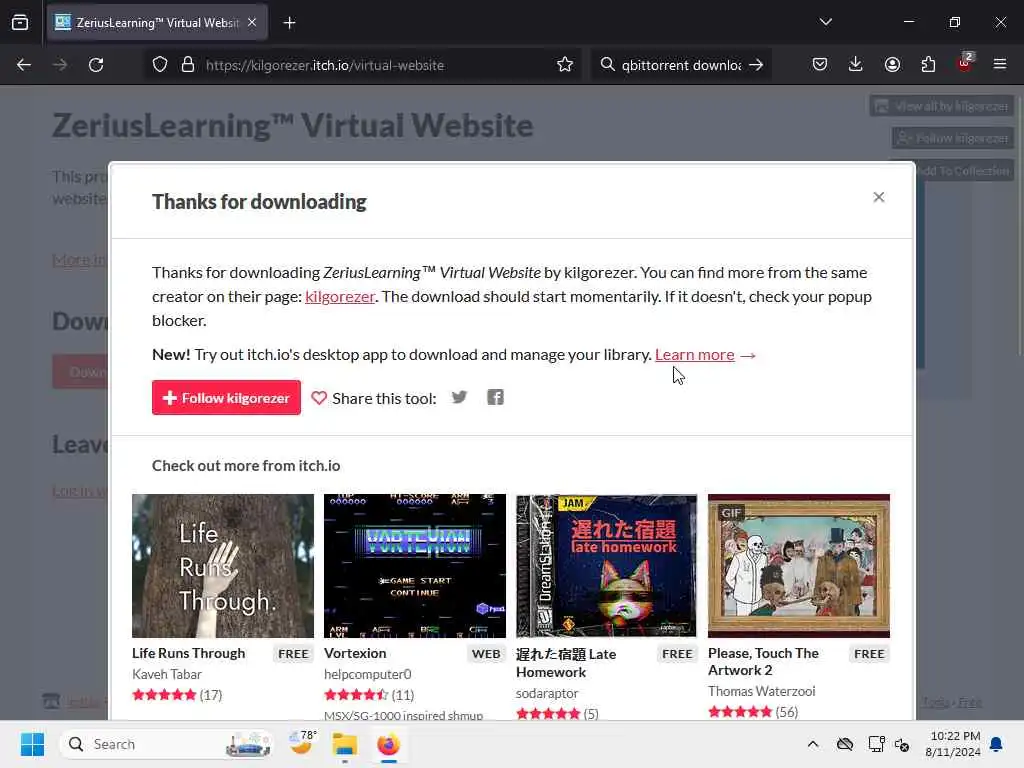Open the weather widget showing 78°
This screenshot has width=1024, height=768.
click(302, 744)
